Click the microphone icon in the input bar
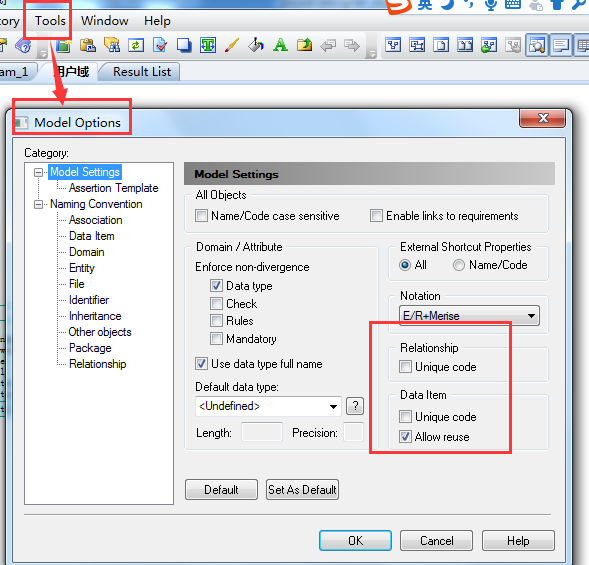Screen dimensions: 589x565 [x=491, y=4]
